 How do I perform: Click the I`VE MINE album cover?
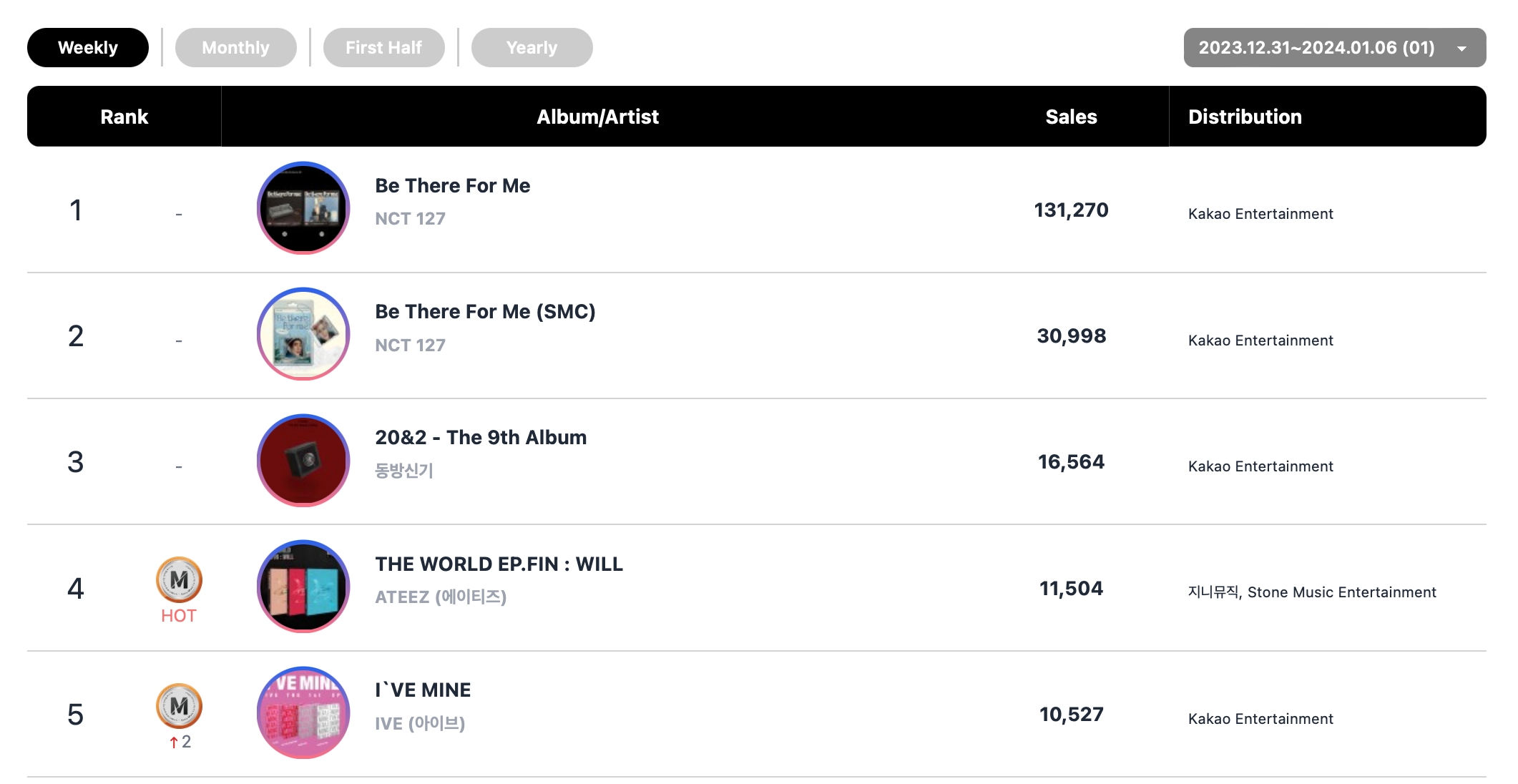[303, 713]
